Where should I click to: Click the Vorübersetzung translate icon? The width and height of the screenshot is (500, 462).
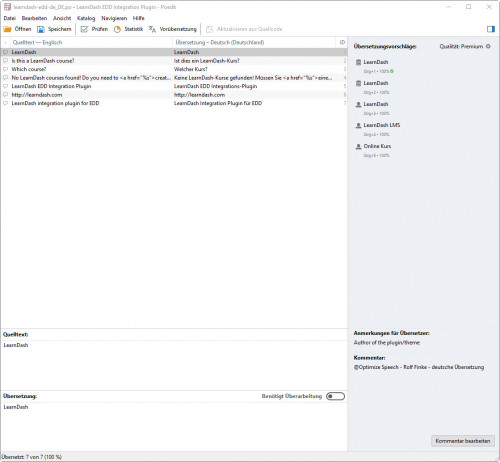pyautogui.click(x=152, y=29)
